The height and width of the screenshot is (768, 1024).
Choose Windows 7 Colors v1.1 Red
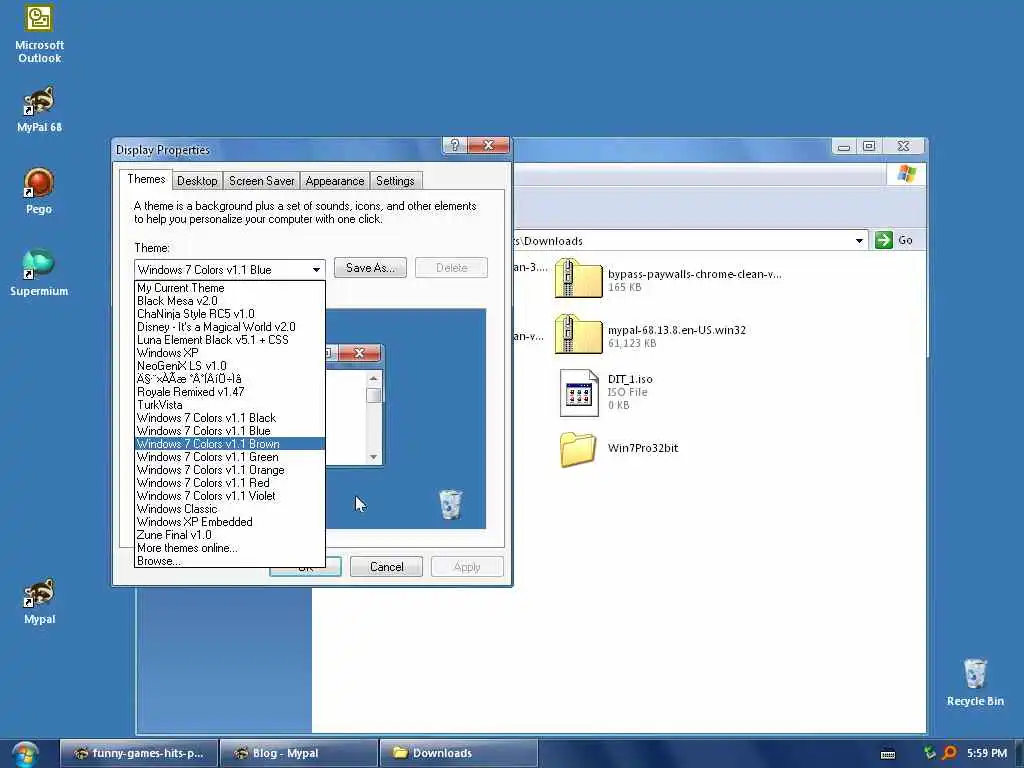tap(229, 483)
